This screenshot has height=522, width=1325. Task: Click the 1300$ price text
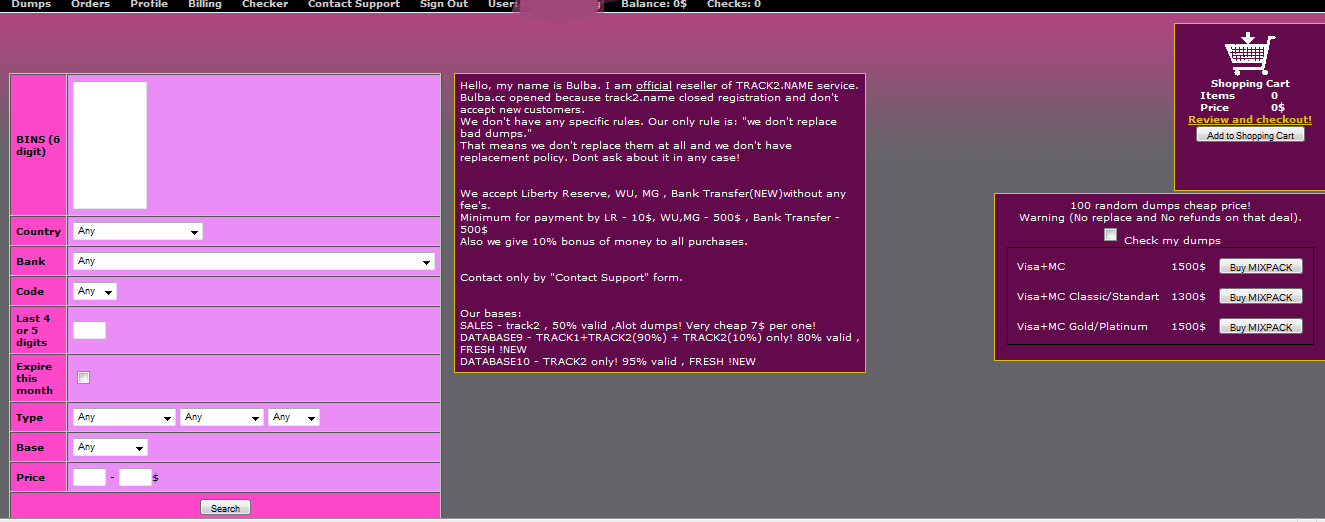point(1188,297)
